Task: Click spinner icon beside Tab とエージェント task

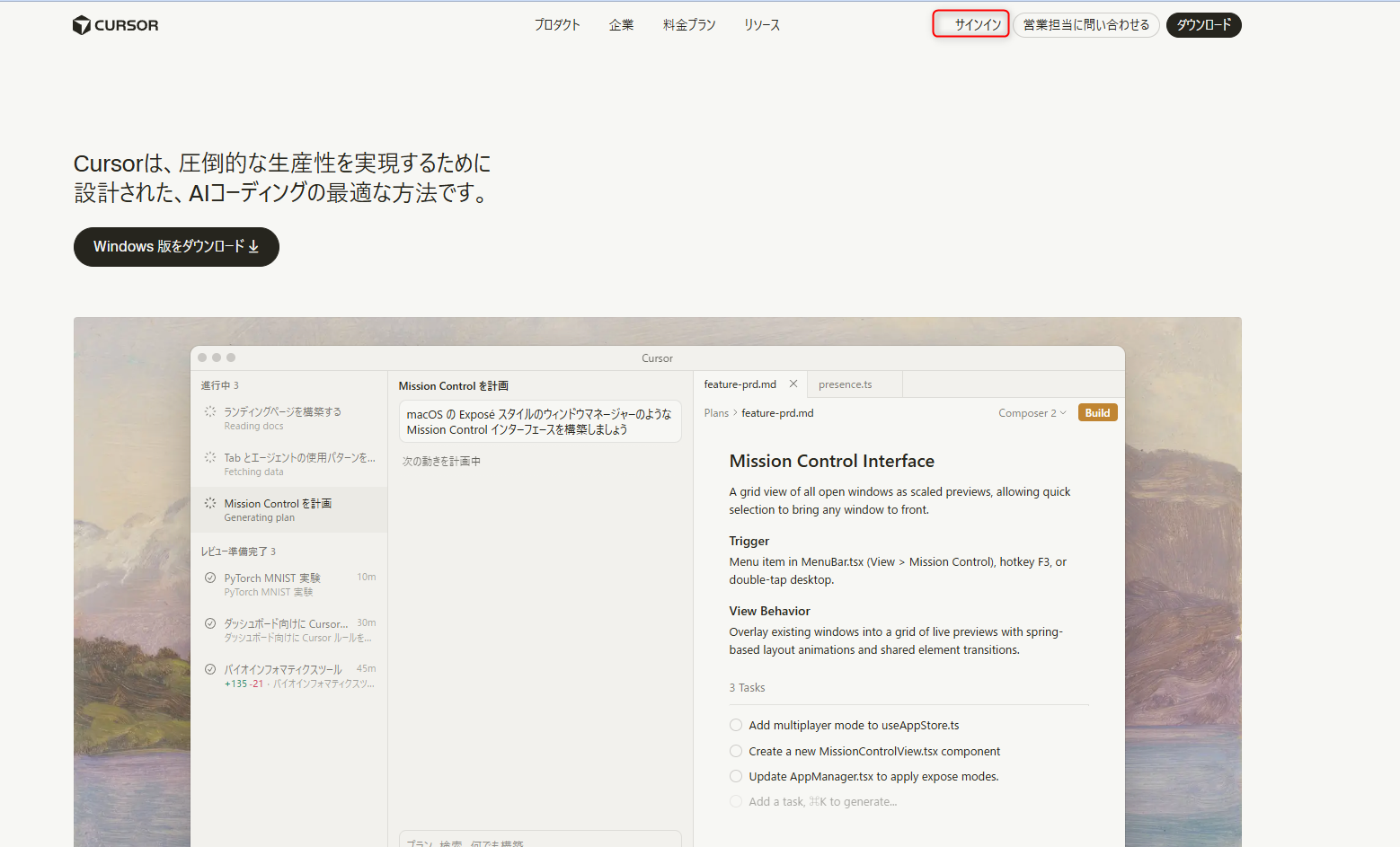Action: click(x=210, y=457)
